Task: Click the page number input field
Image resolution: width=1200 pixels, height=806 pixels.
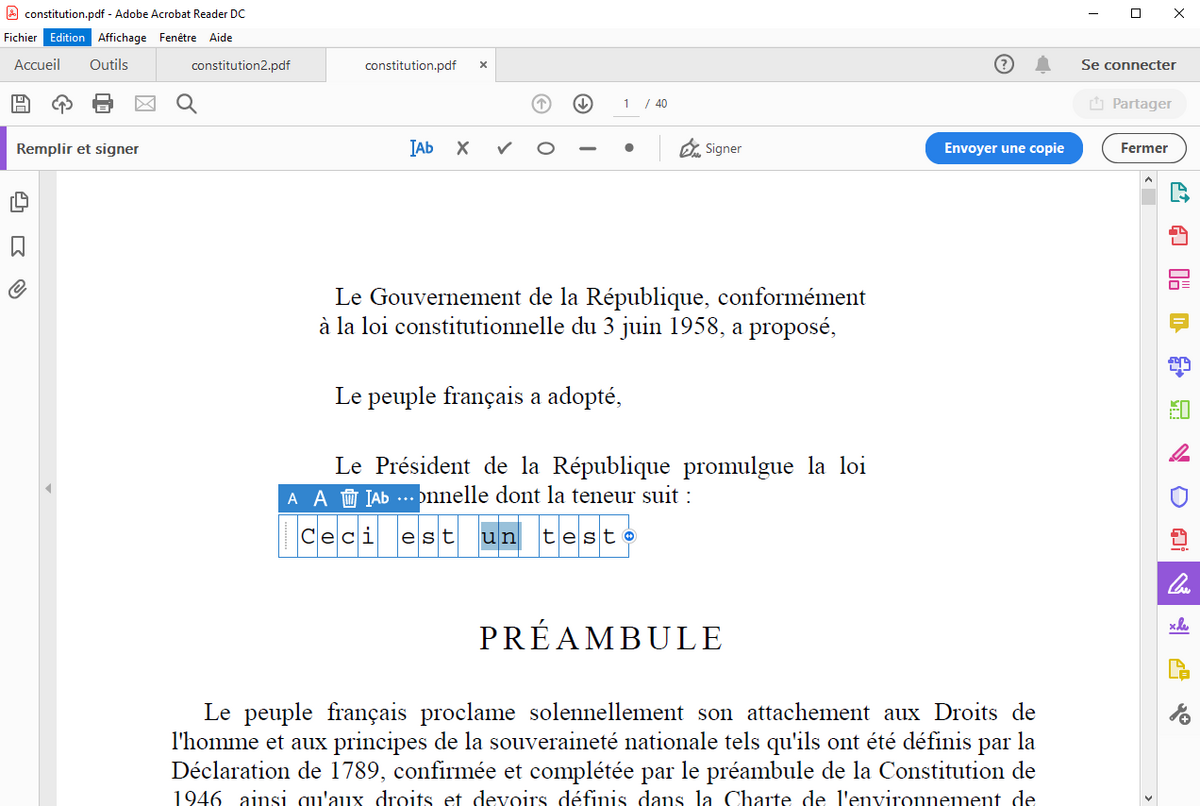Action: click(x=626, y=104)
